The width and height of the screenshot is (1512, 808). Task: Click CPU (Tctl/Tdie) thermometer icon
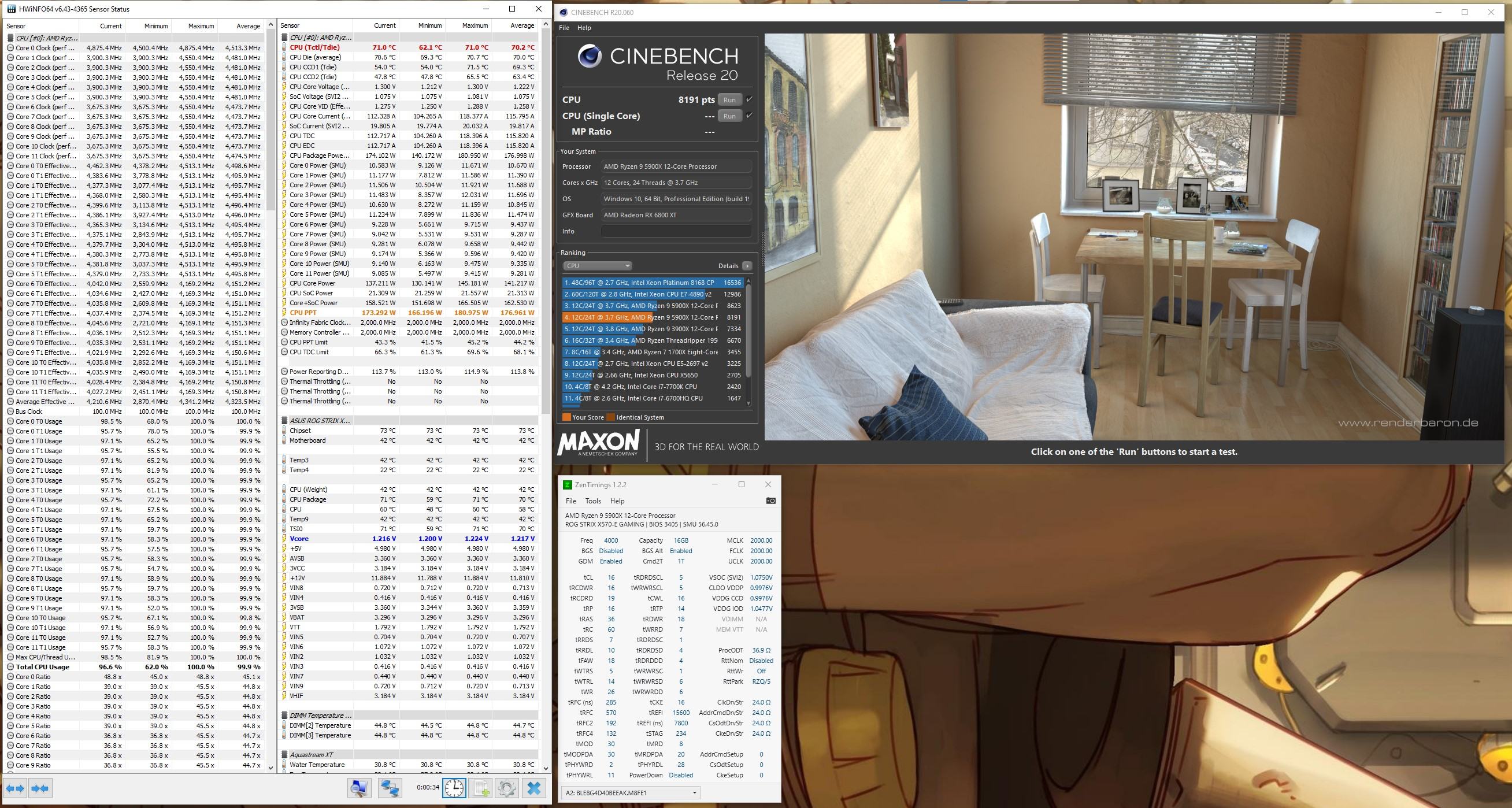(x=284, y=47)
